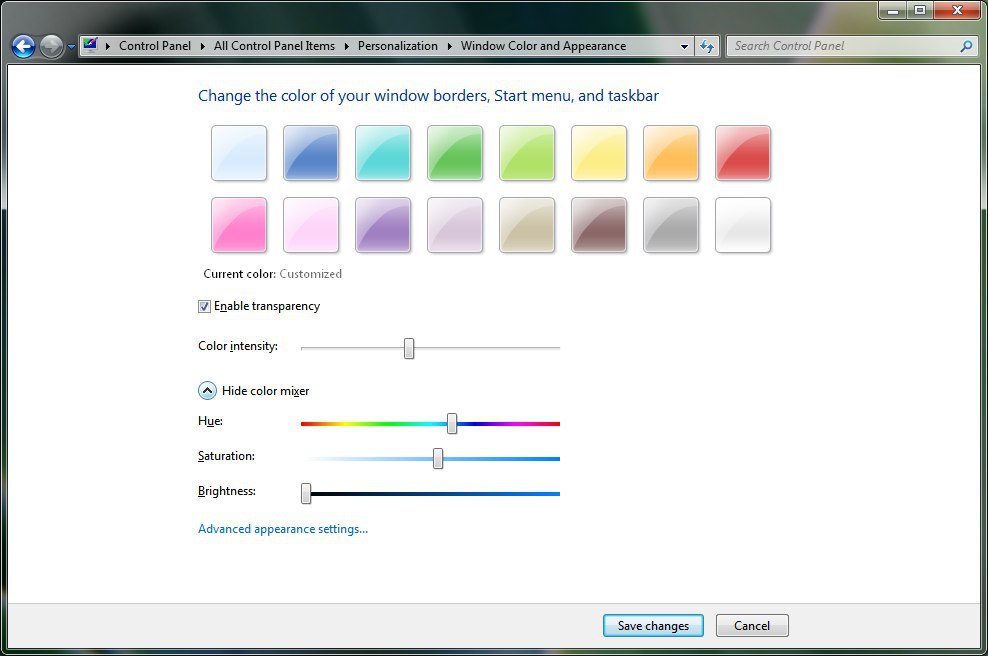Screen dimensions: 988x656
Task: Click Window Color and Appearance breadcrumb
Action: (543, 46)
